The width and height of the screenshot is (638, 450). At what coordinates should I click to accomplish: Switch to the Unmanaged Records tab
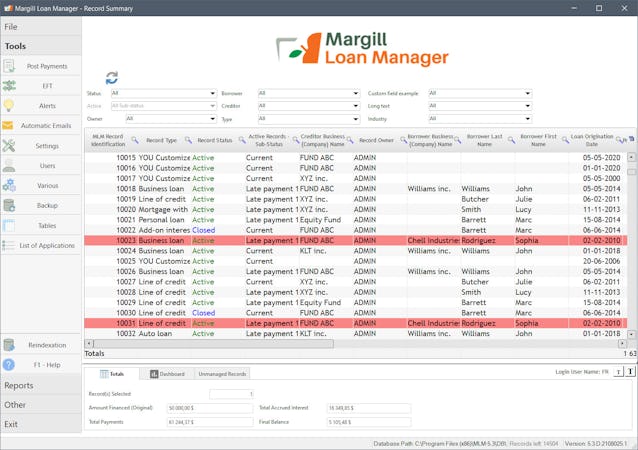222,374
